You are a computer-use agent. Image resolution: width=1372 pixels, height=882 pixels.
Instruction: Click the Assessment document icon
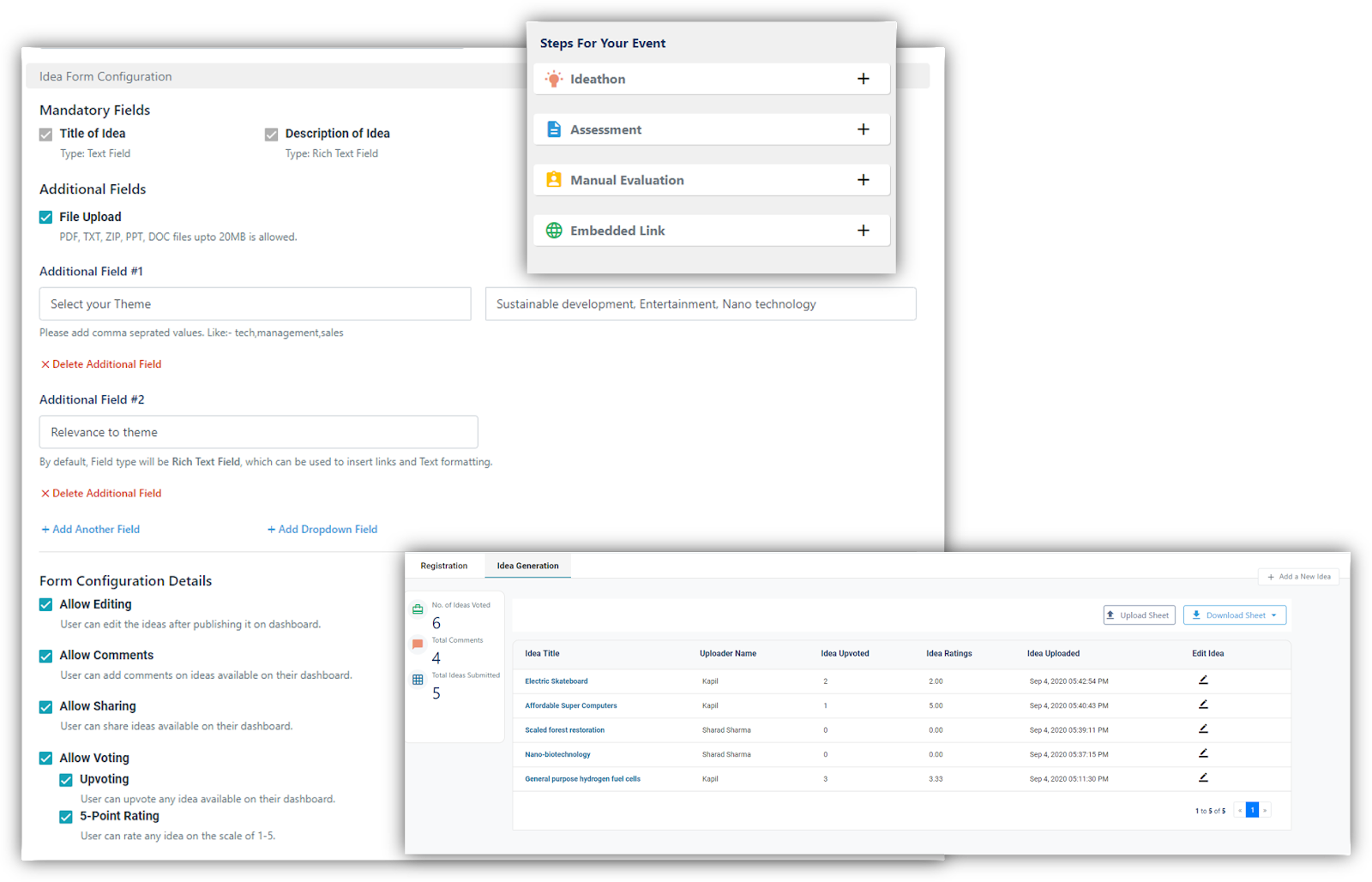click(x=554, y=129)
